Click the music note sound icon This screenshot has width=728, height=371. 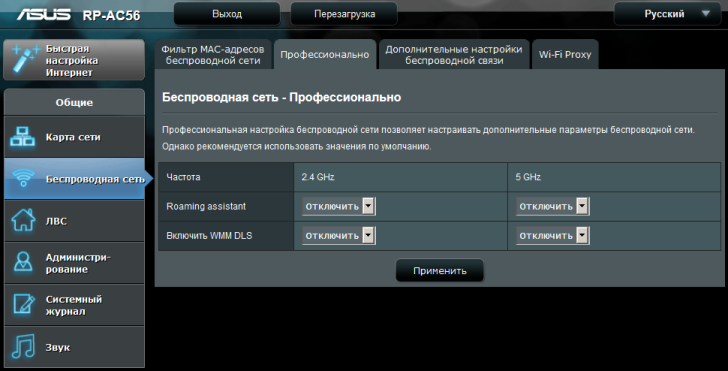click(23, 346)
